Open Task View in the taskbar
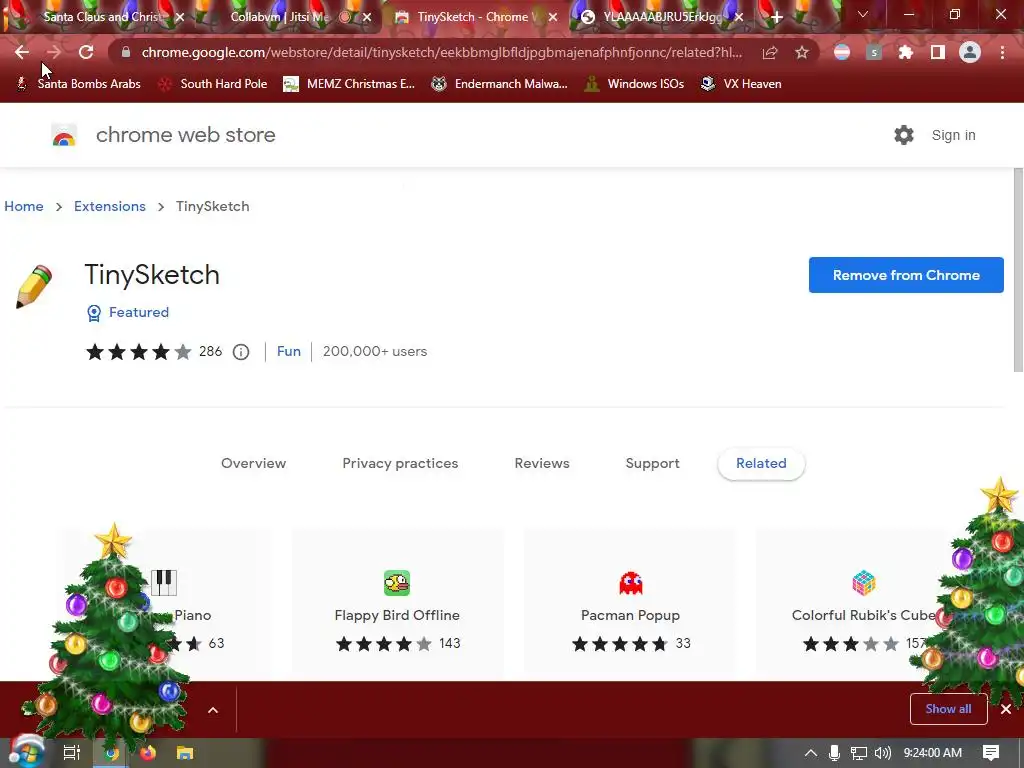1024x768 pixels. [x=71, y=753]
